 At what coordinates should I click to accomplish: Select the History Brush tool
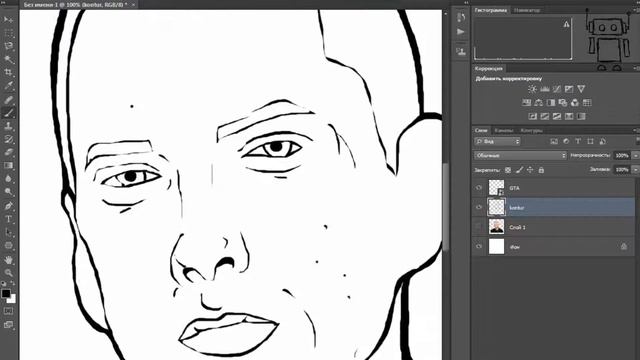tap(8, 140)
